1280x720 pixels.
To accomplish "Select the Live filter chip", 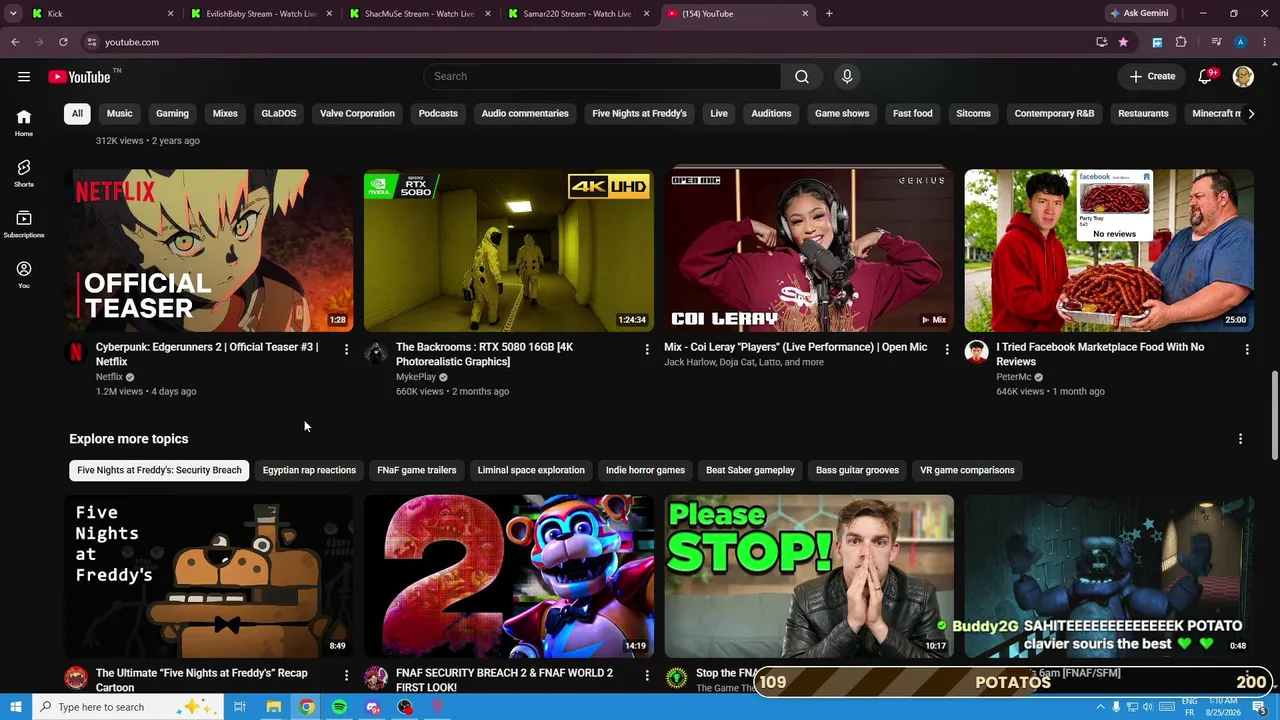I will point(719,114).
